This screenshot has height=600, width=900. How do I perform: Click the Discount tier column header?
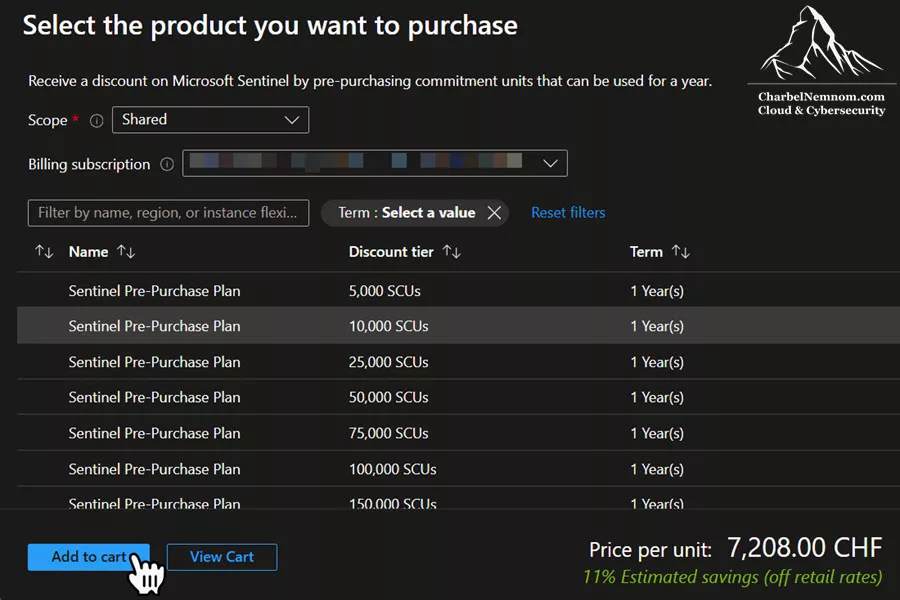(391, 251)
